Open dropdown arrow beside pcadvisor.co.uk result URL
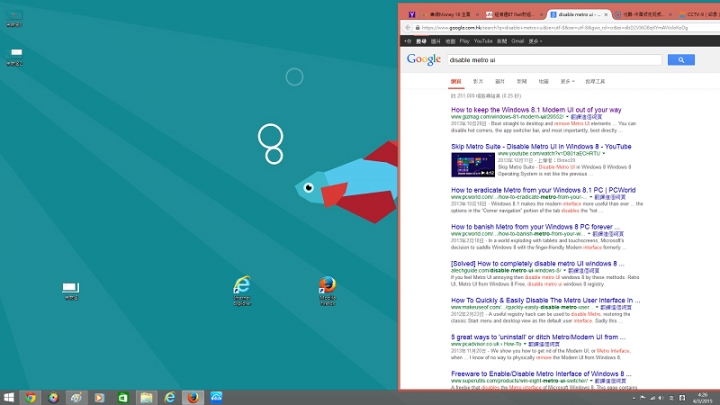The height and width of the screenshot is (405, 720). click(525, 344)
